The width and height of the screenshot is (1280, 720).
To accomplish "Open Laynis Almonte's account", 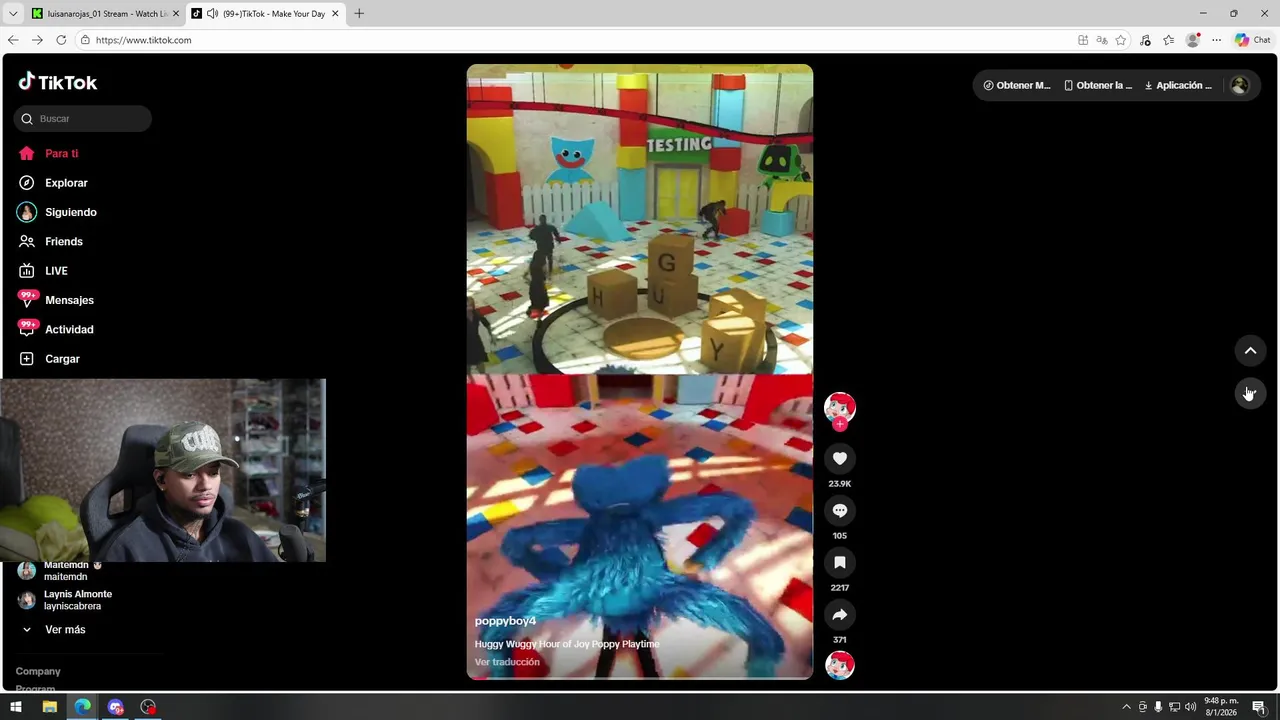I will tap(65, 600).
